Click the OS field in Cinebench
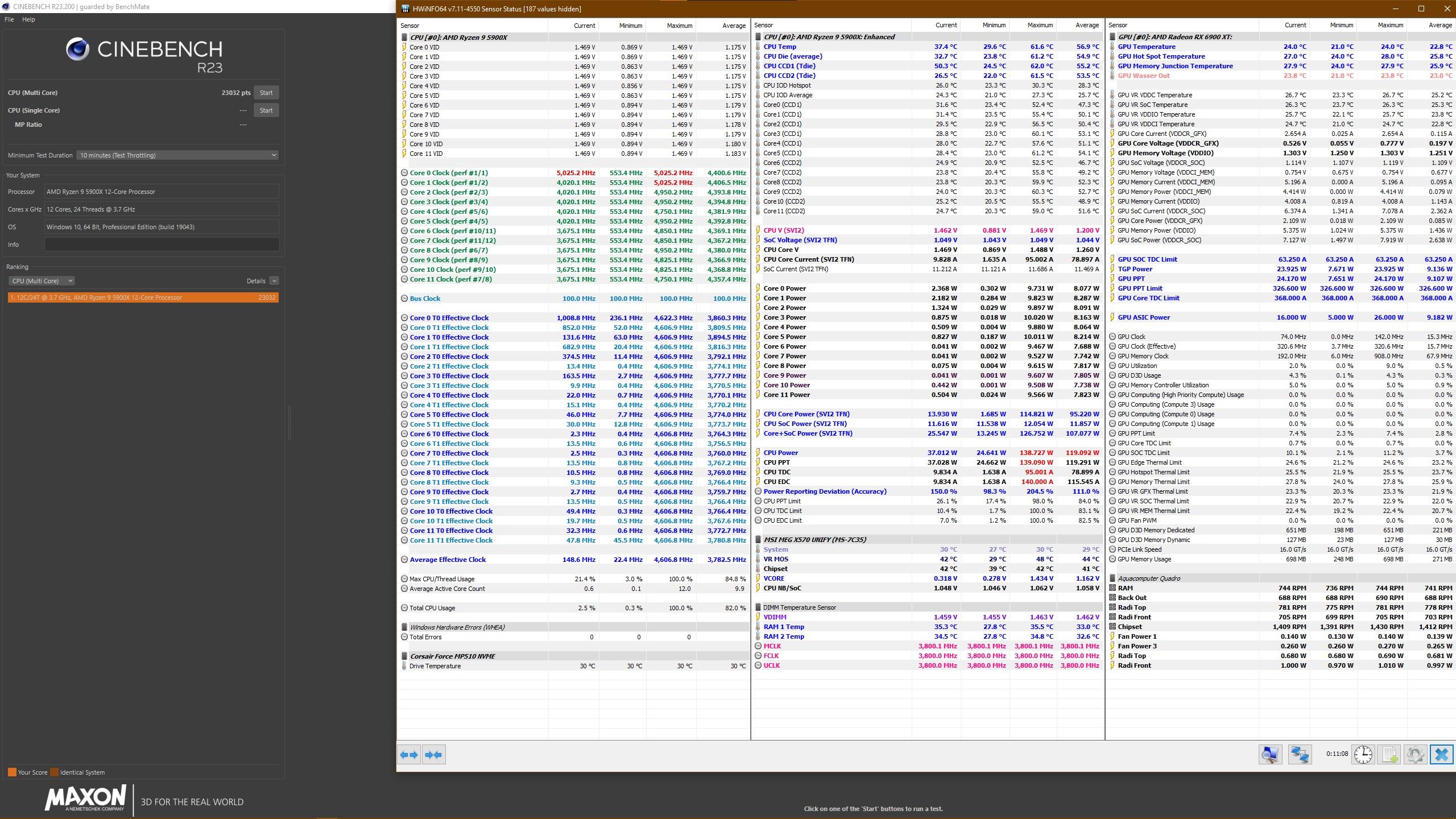Image resolution: width=1456 pixels, height=819 pixels. 162,227
